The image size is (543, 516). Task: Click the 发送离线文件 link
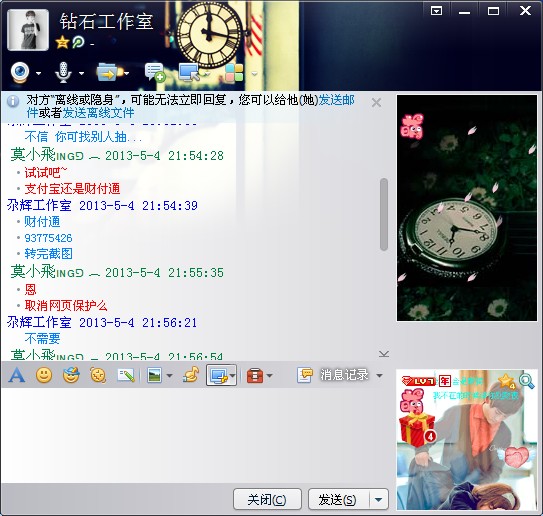pos(98,113)
